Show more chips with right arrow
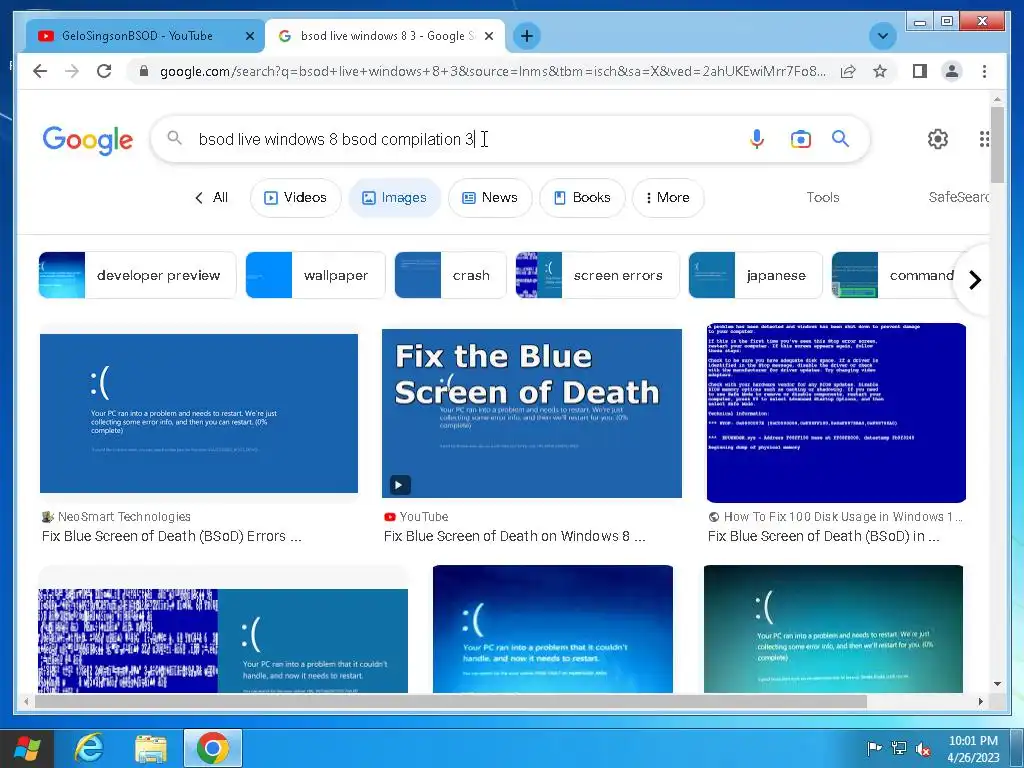 click(x=975, y=280)
